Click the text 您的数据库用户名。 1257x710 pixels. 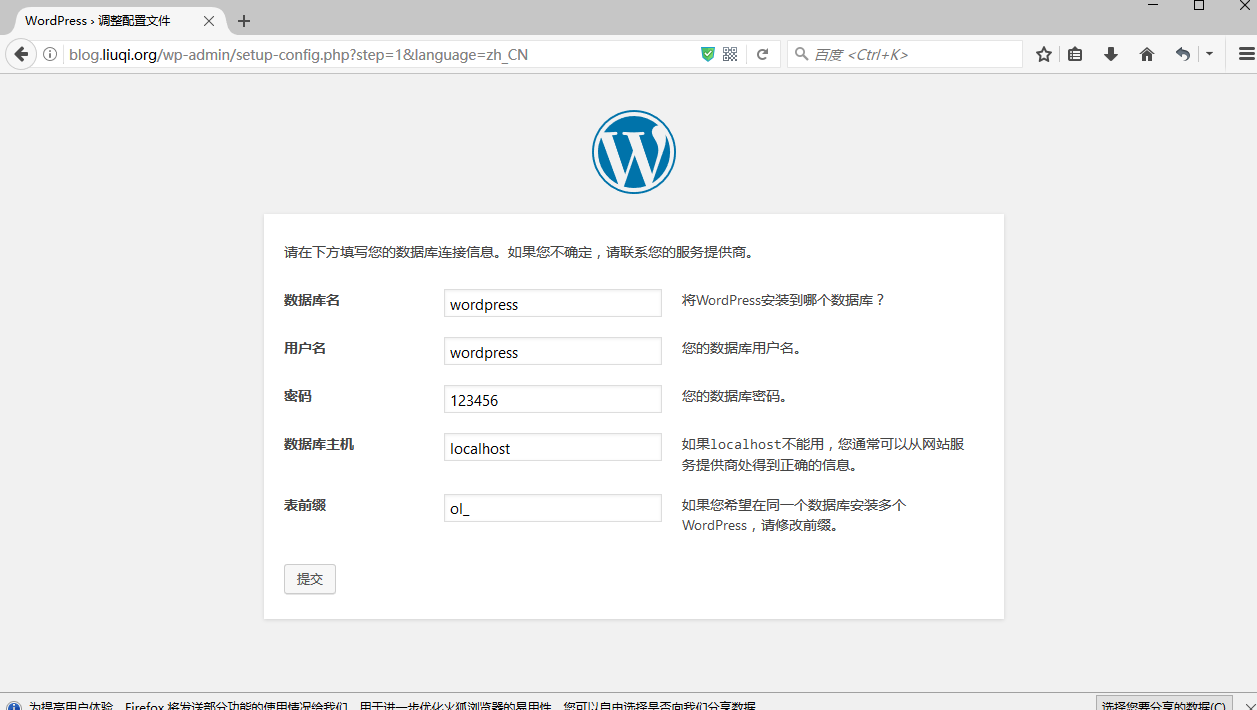[x=742, y=348]
